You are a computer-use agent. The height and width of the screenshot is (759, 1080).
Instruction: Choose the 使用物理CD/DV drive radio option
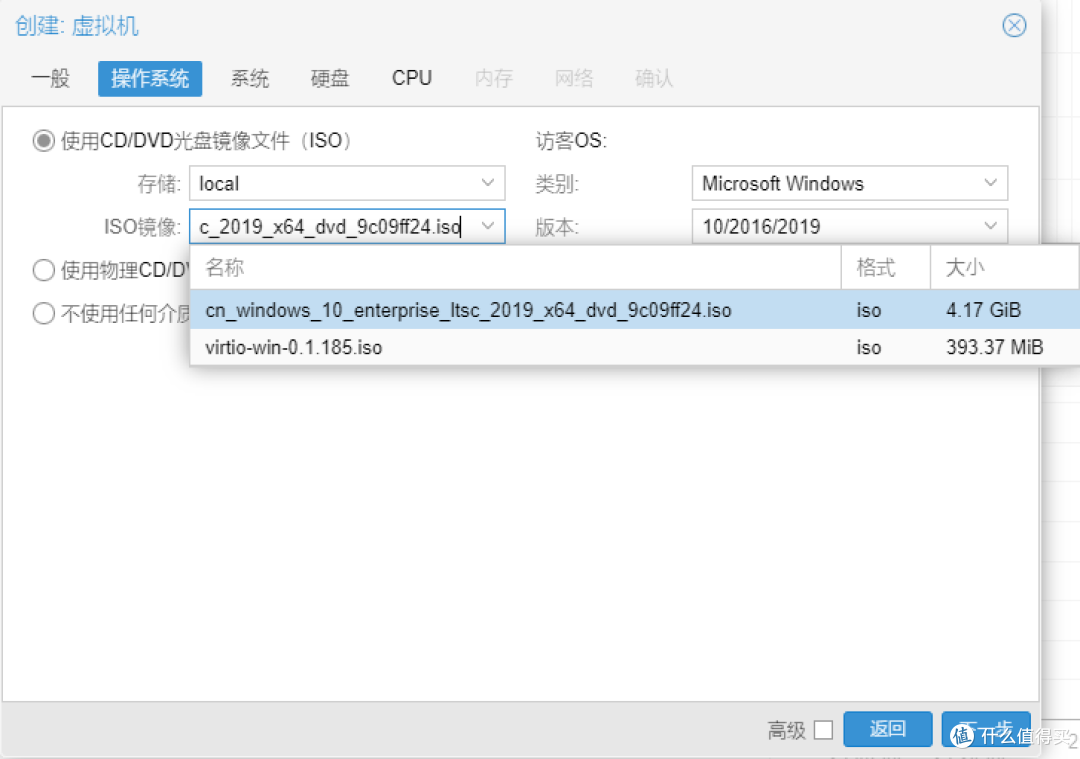coord(43,270)
